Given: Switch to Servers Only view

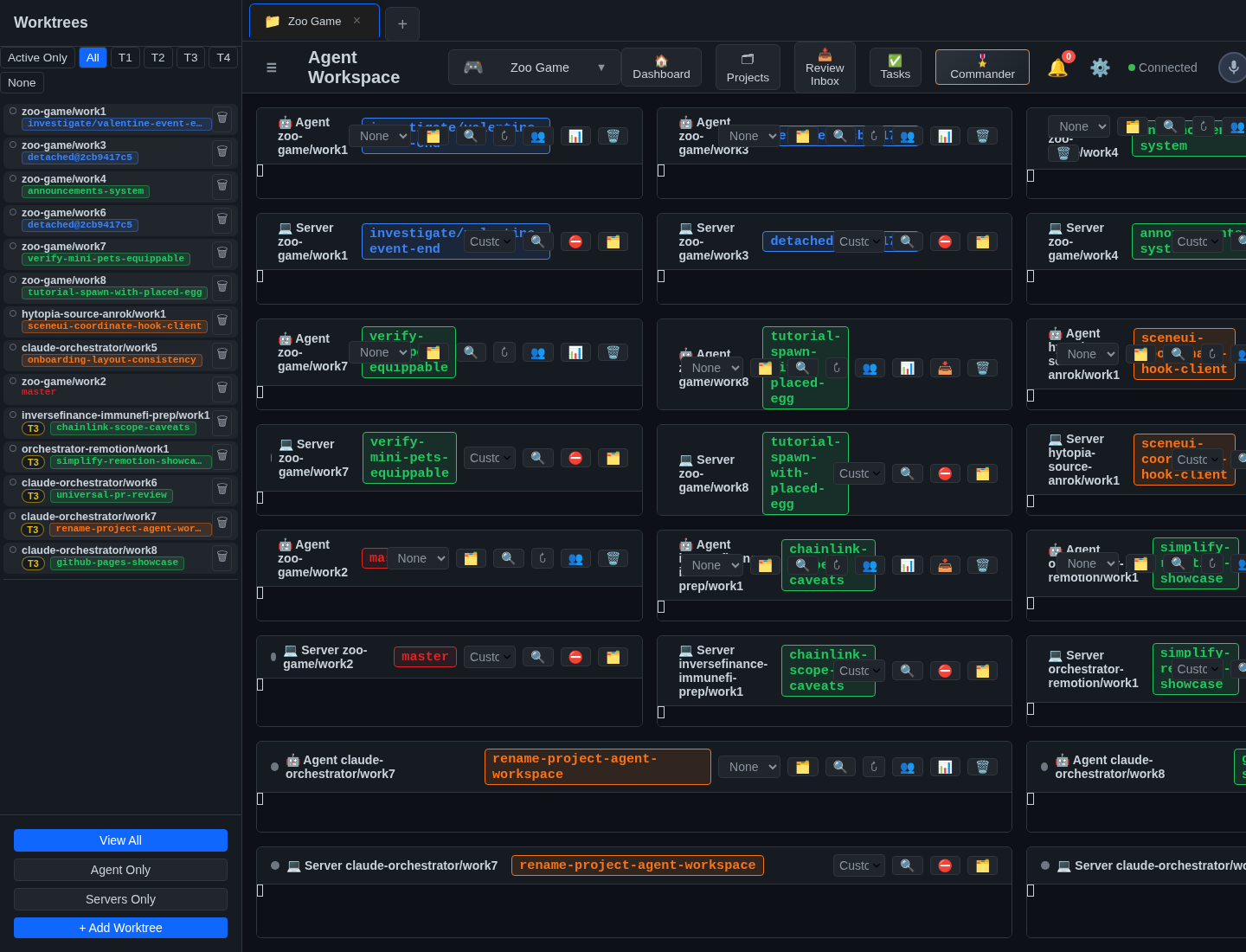Looking at the screenshot, I should pos(120,898).
